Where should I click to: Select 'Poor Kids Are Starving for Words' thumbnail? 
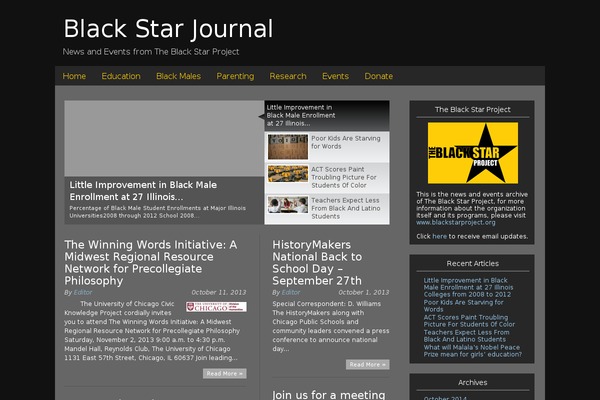(288, 147)
